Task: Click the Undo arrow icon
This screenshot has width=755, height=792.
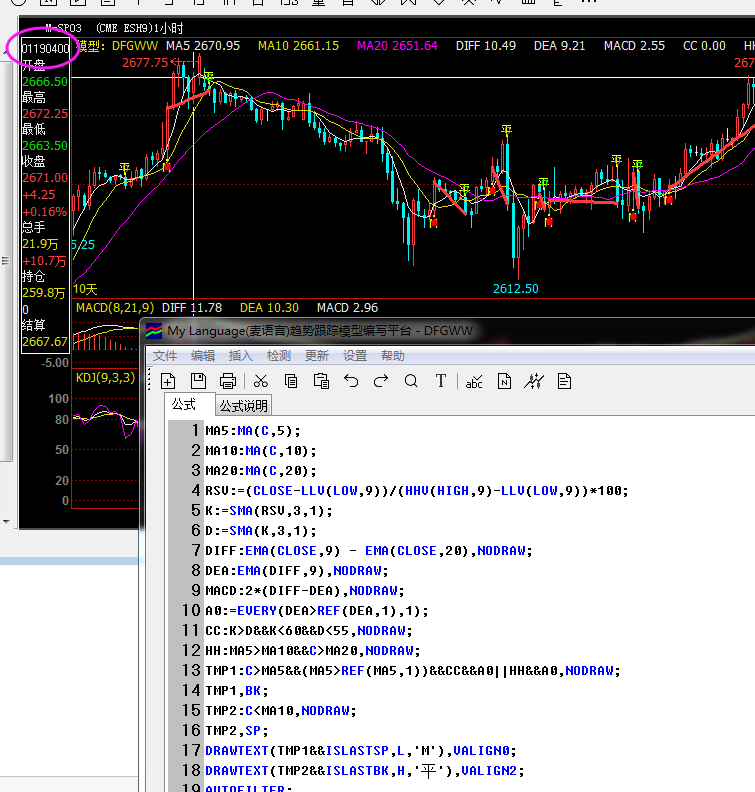Action: coord(351,381)
